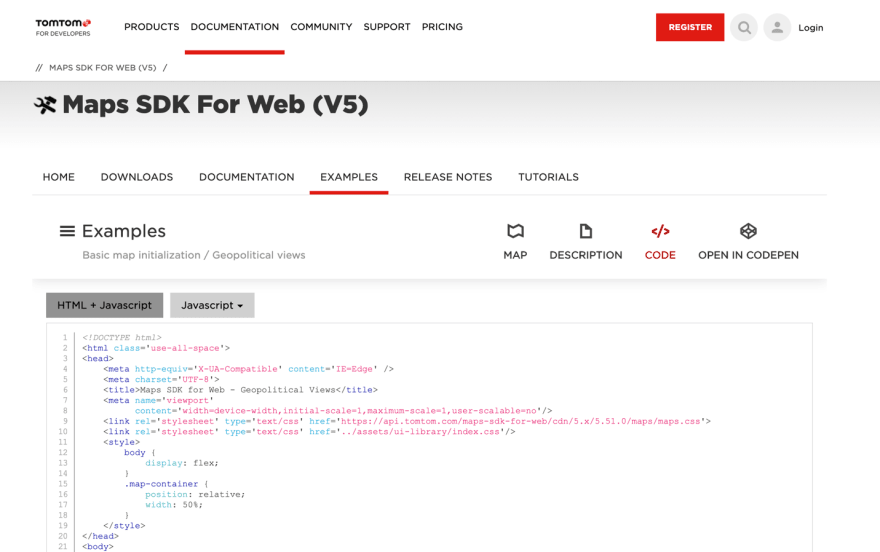Click the Maps SDK For Web (V5) title
The height and width of the screenshot is (552, 880).
[215, 105]
